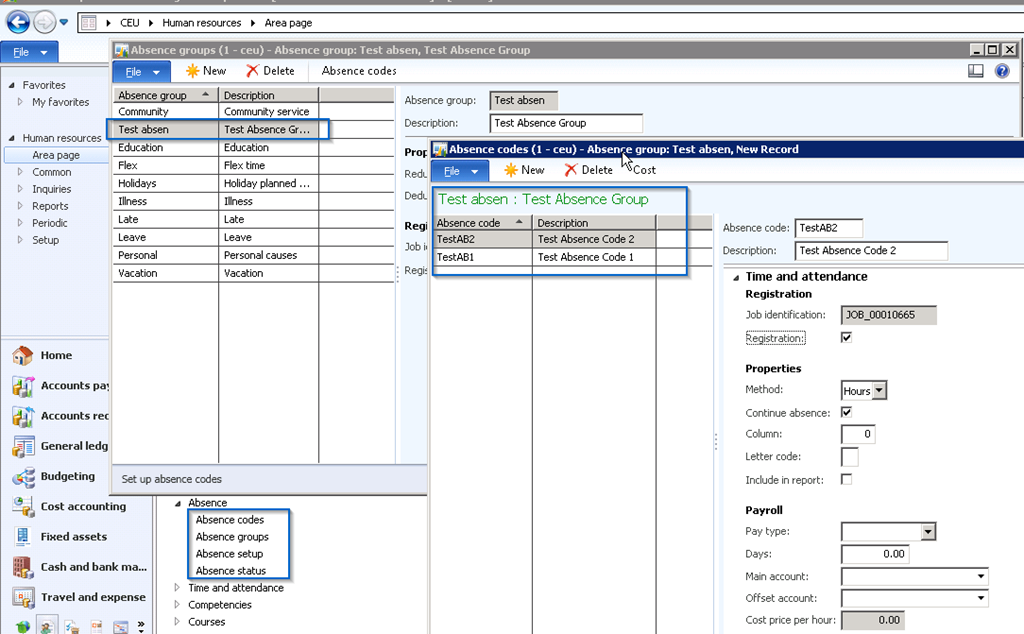Open the Method dropdown showing Hours
Viewport: 1024px width, 634px height.
click(x=879, y=391)
